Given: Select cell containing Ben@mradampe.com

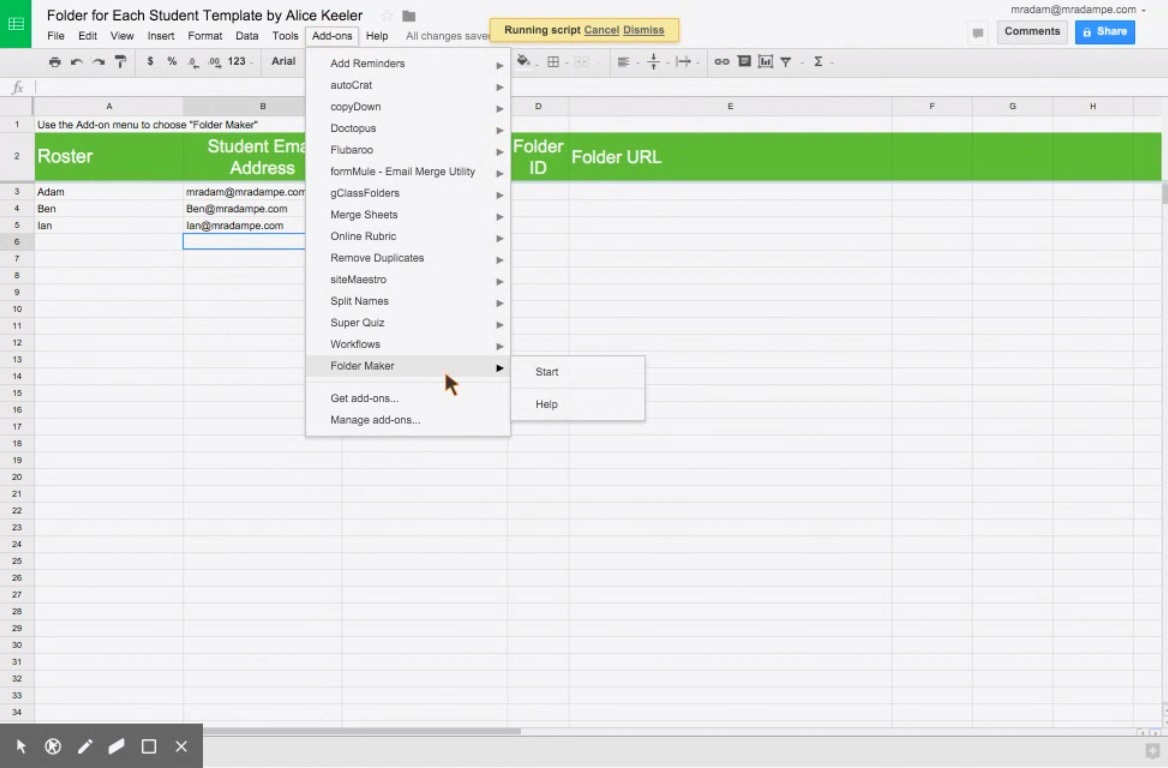Looking at the screenshot, I should click(x=244, y=209).
